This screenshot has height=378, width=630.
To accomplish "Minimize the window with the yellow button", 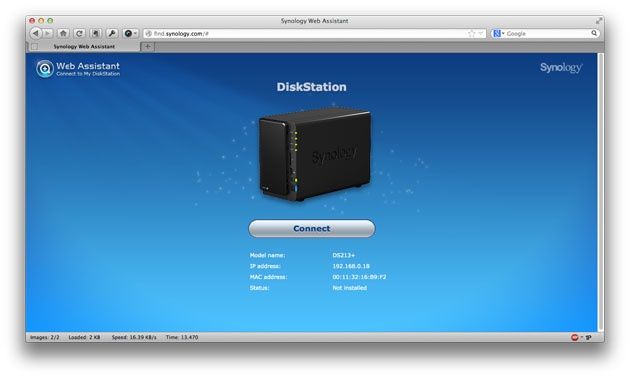I will tap(41, 20).
